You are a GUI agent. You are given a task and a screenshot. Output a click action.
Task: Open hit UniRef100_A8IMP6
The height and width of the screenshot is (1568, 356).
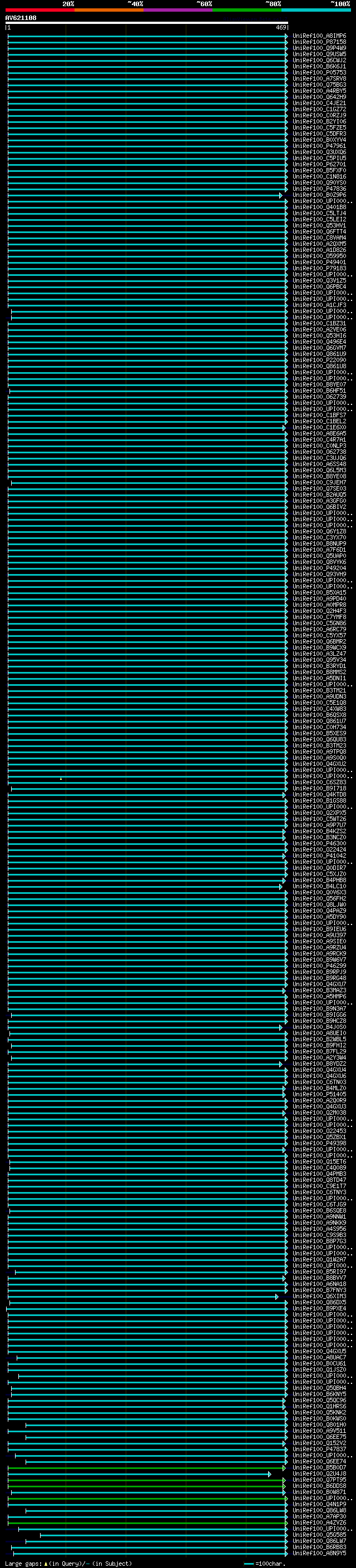(319, 36)
